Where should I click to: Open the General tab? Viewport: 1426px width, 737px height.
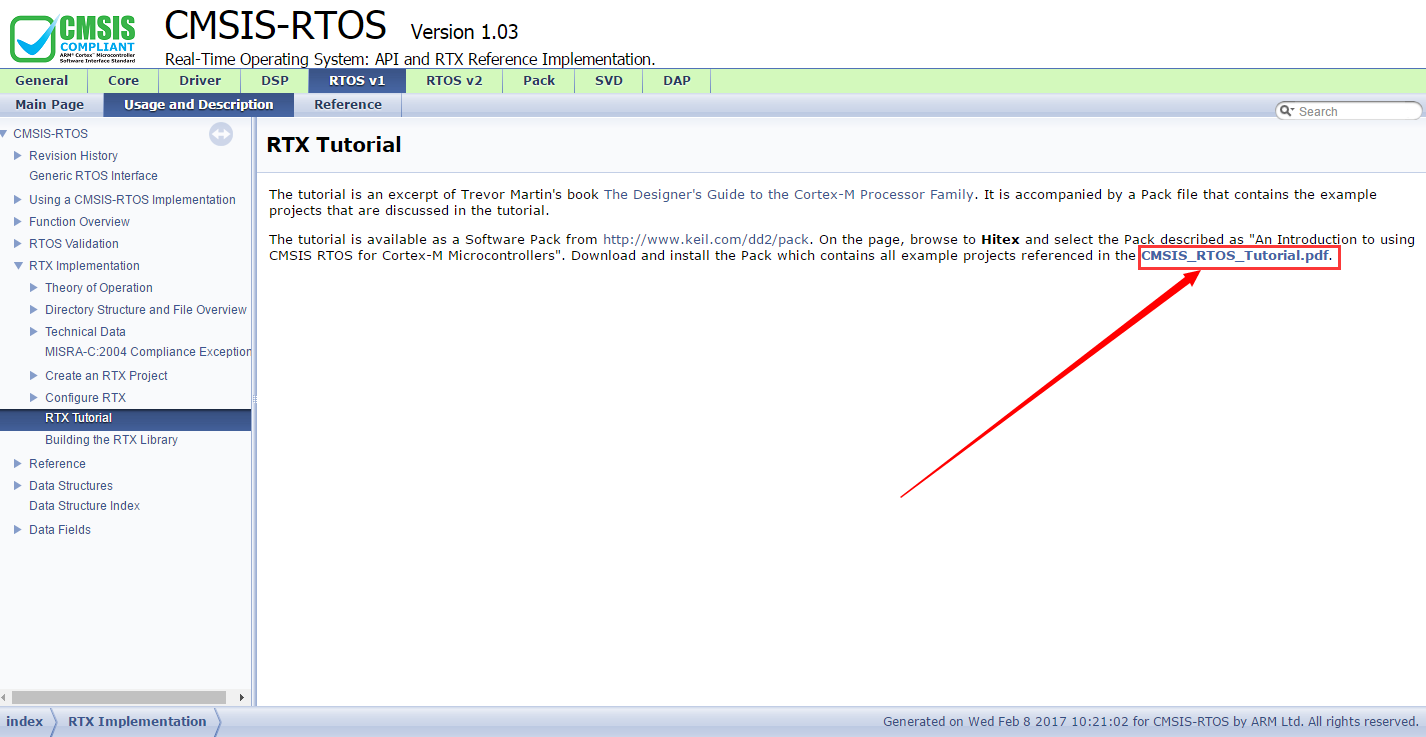(x=43, y=81)
